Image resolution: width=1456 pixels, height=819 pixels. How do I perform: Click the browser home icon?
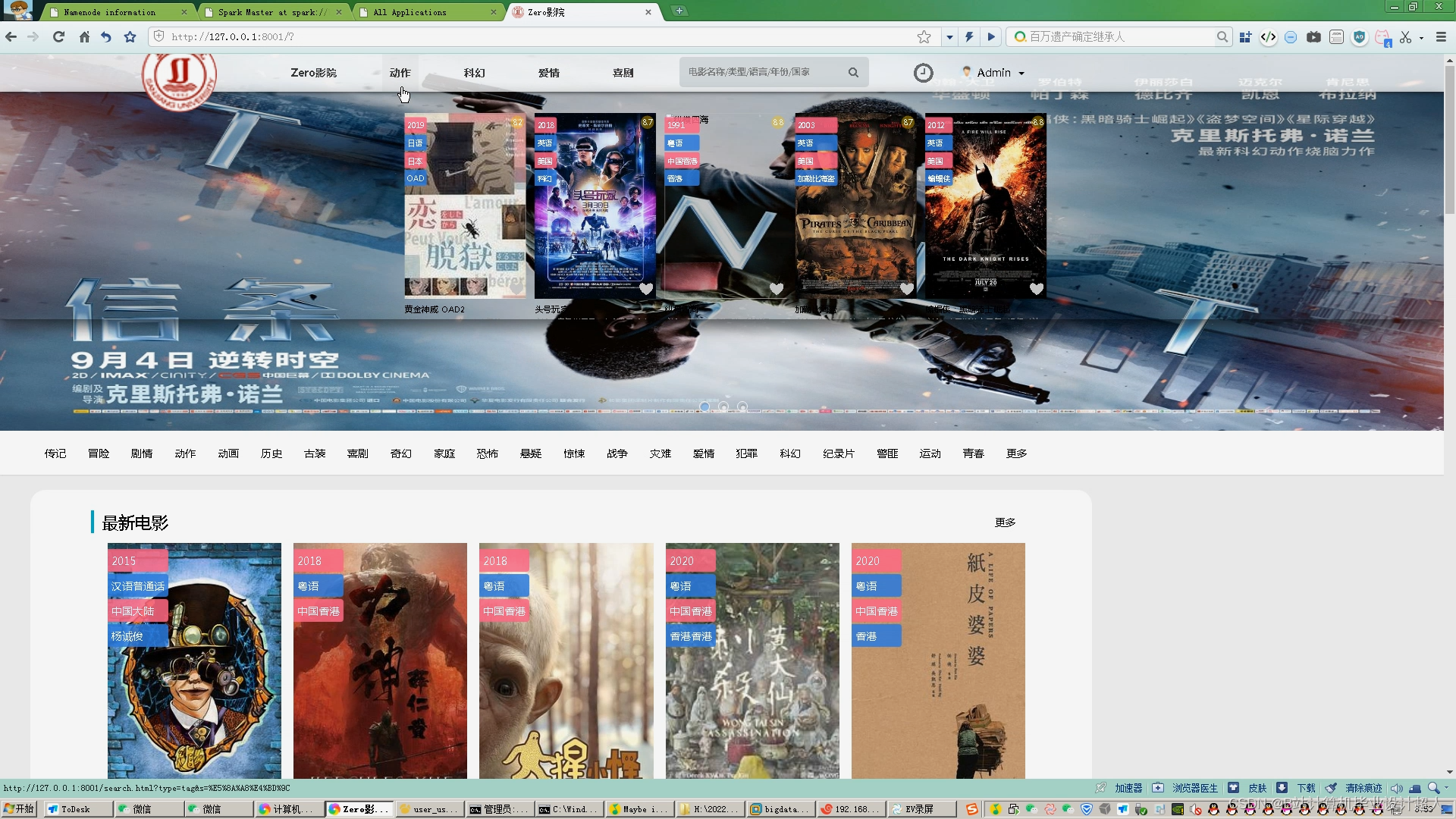pos(84,36)
